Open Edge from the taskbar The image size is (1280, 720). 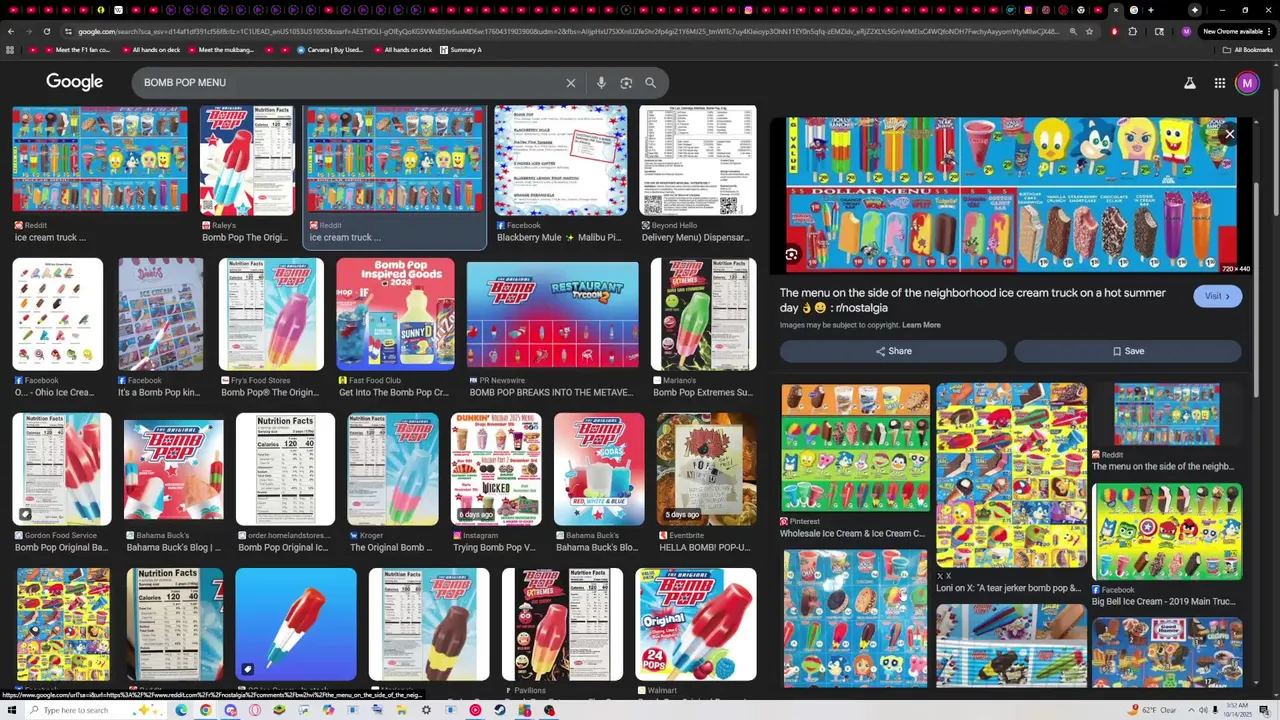[x=181, y=710]
